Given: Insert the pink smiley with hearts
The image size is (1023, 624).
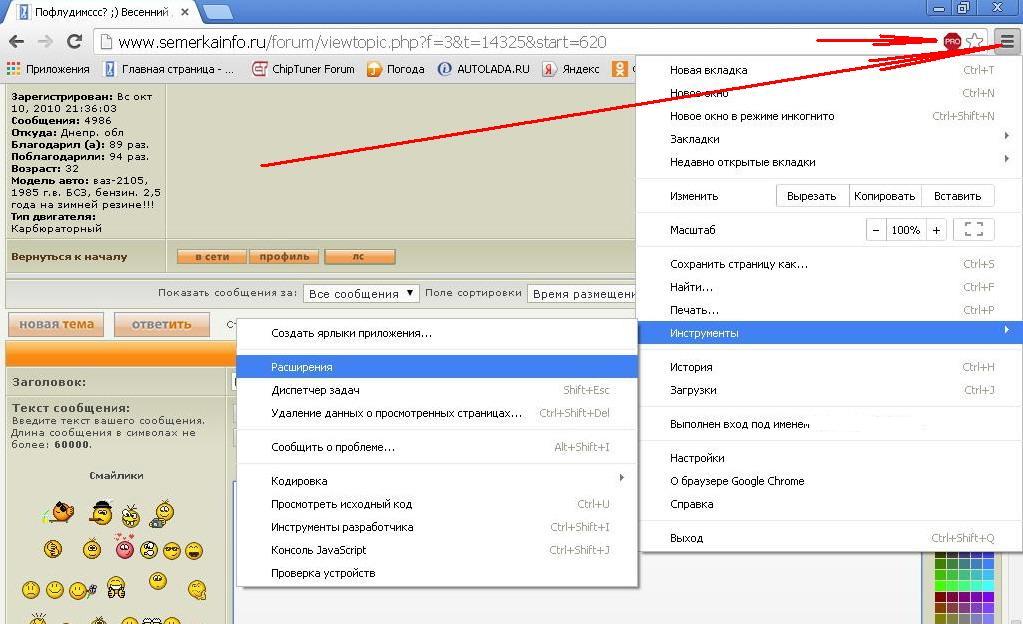Looking at the screenshot, I should click(124, 547).
